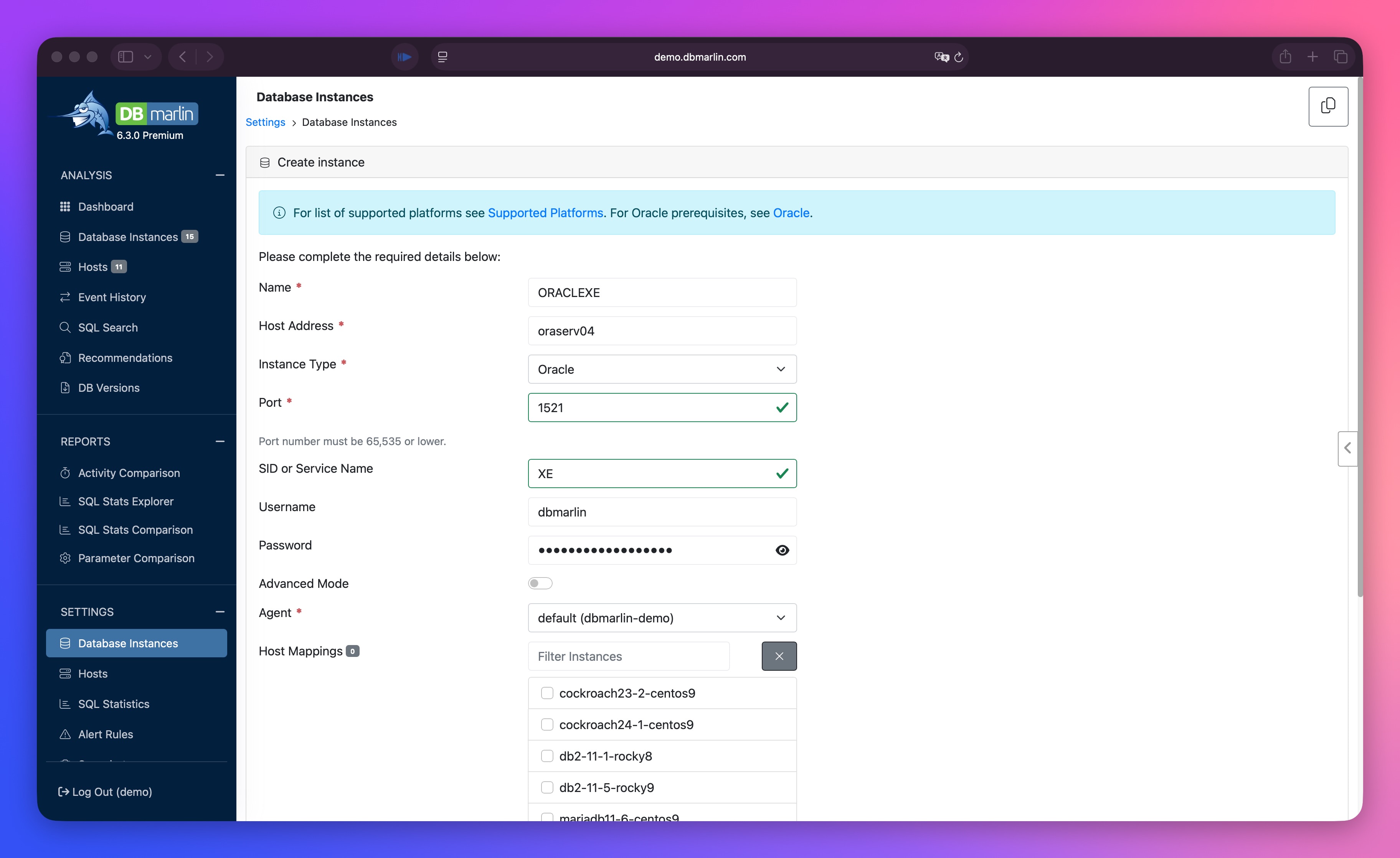Open Hosts under Analysis
Image resolution: width=1400 pixels, height=858 pixels.
[x=92, y=266]
